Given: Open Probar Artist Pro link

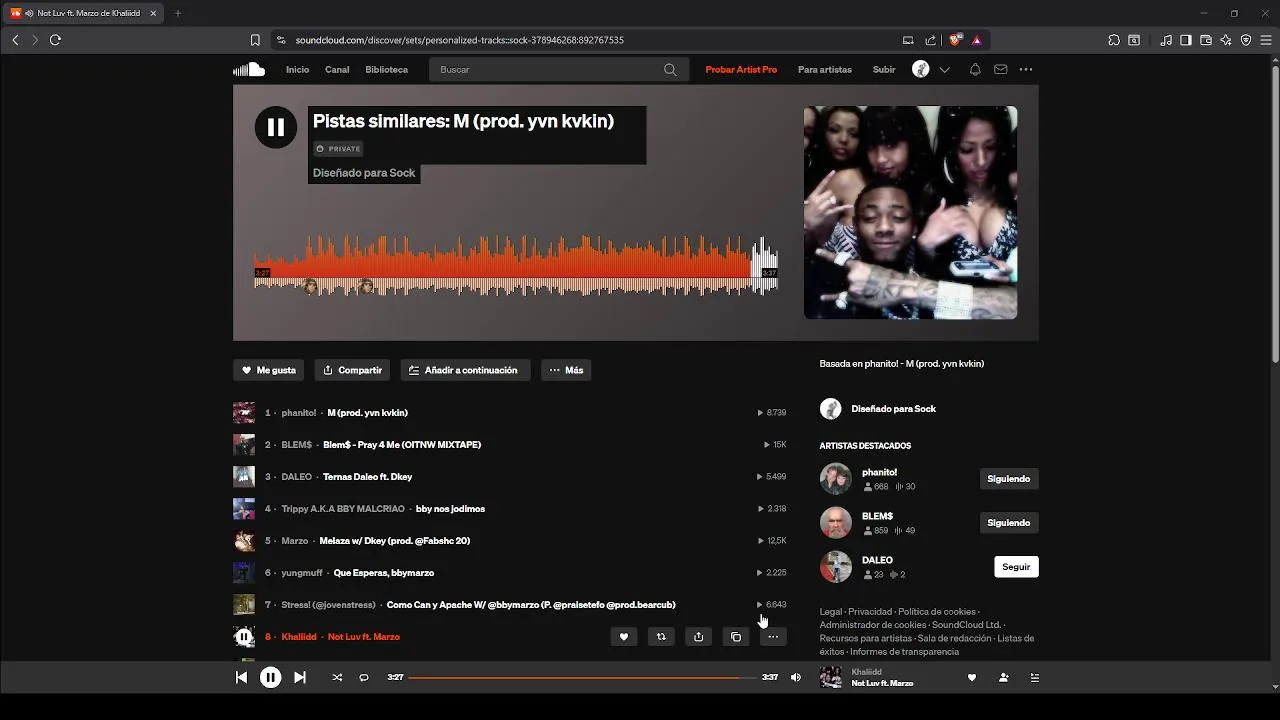Looking at the screenshot, I should (x=741, y=70).
